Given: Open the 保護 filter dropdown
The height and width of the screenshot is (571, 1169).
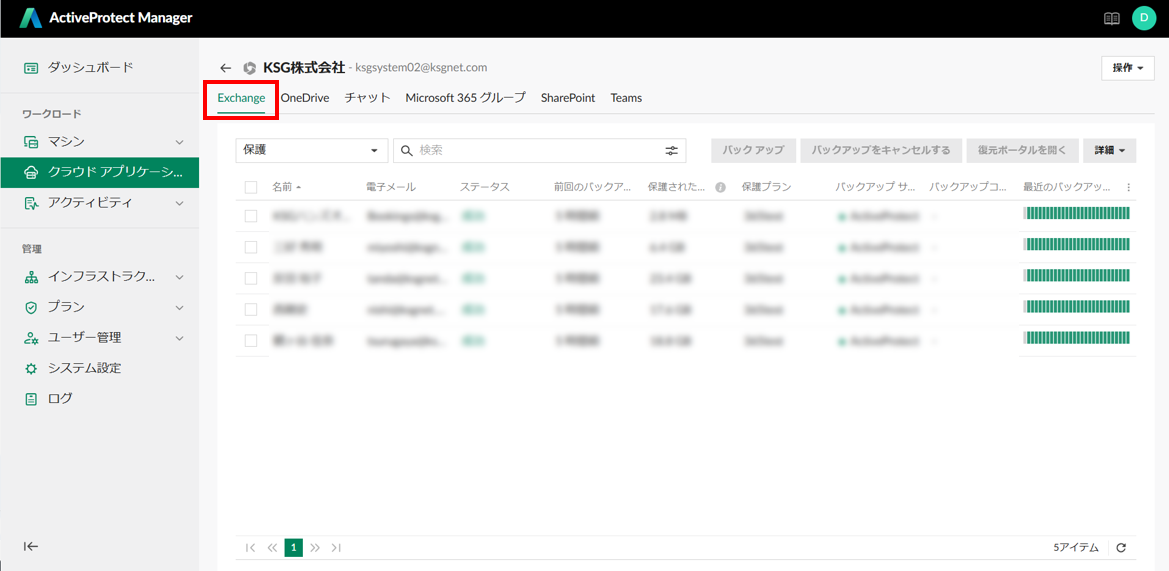Looking at the screenshot, I should tap(312, 151).
